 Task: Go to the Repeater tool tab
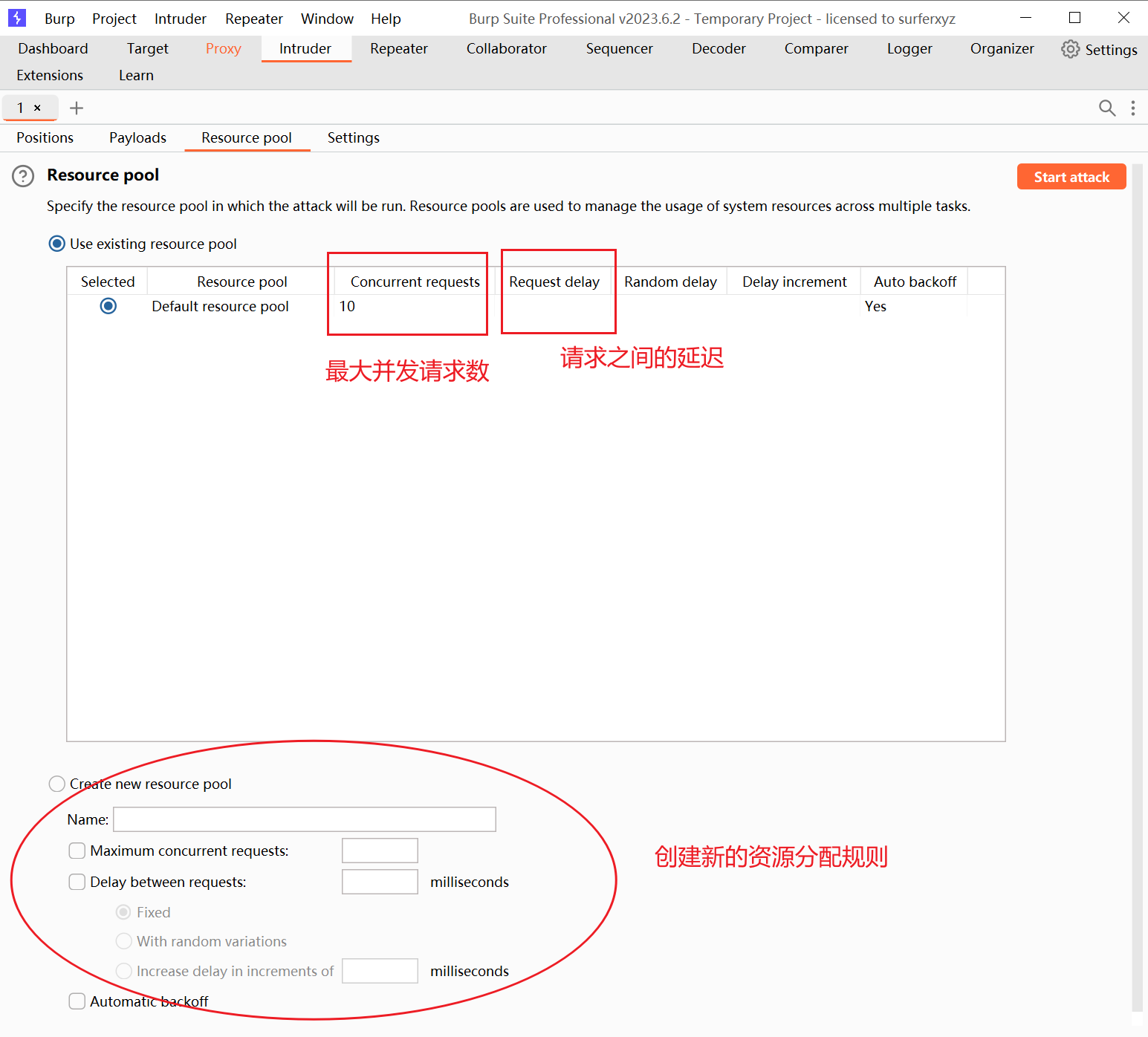tap(398, 49)
